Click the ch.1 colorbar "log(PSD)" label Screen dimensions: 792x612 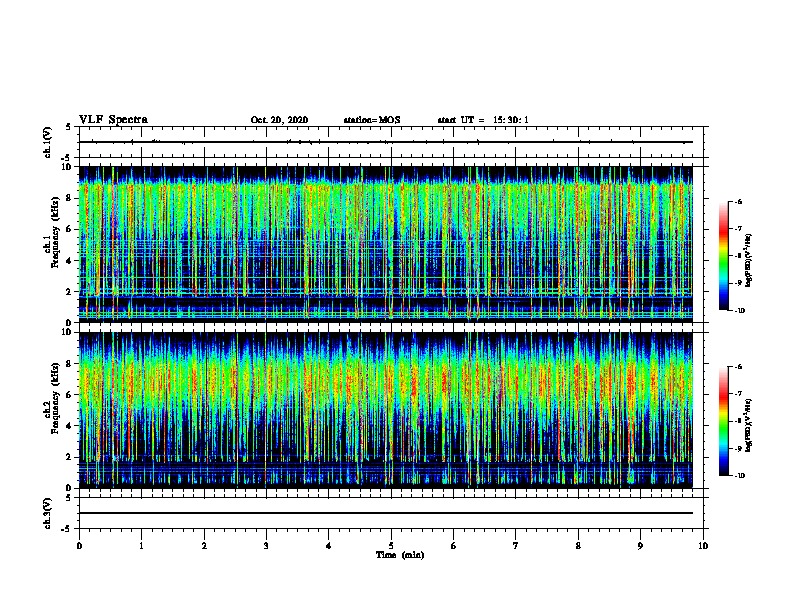(x=749, y=260)
